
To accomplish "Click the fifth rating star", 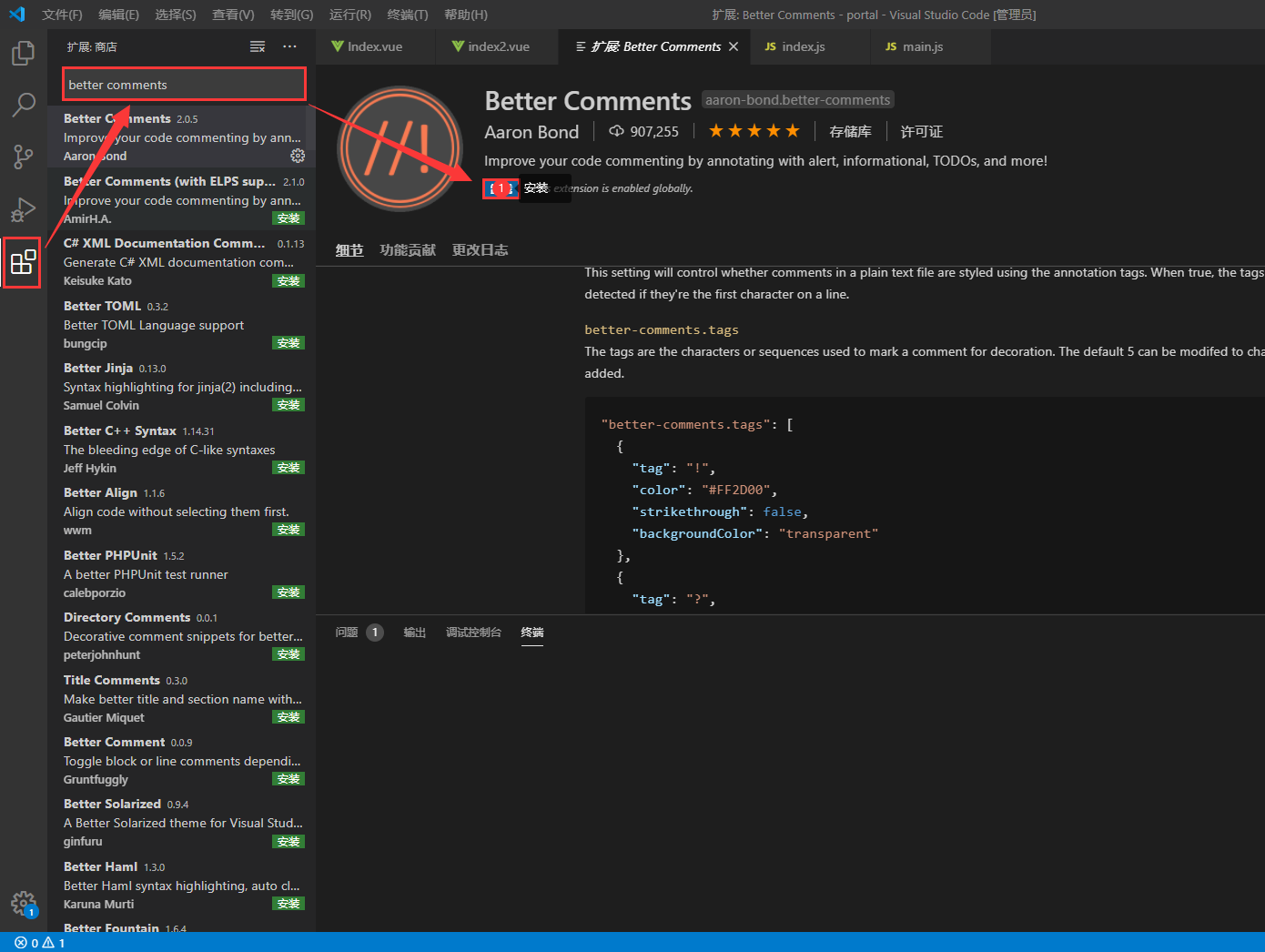I will click(x=791, y=130).
